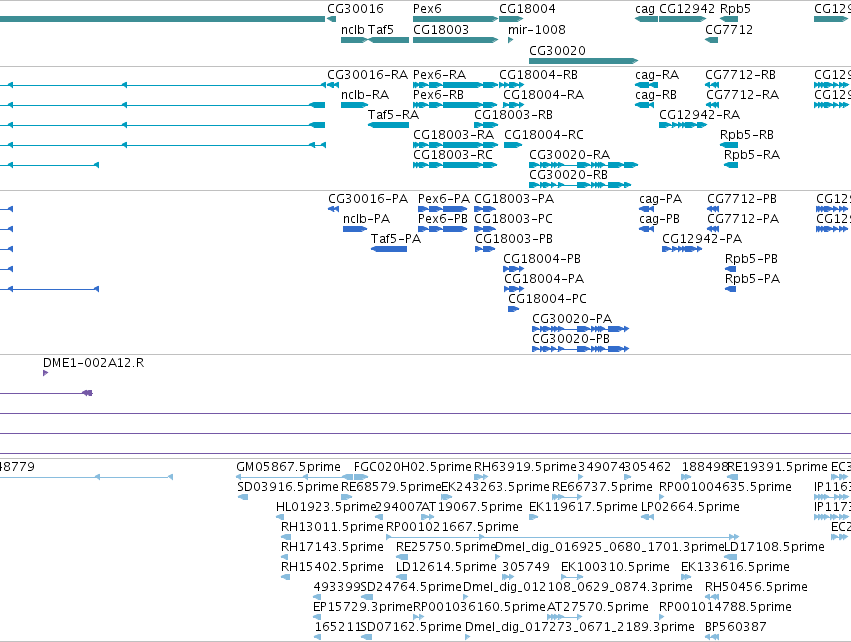The width and height of the screenshot is (851, 642).
Task: Click the CG18004-RA transcript label
Action: (543, 94)
